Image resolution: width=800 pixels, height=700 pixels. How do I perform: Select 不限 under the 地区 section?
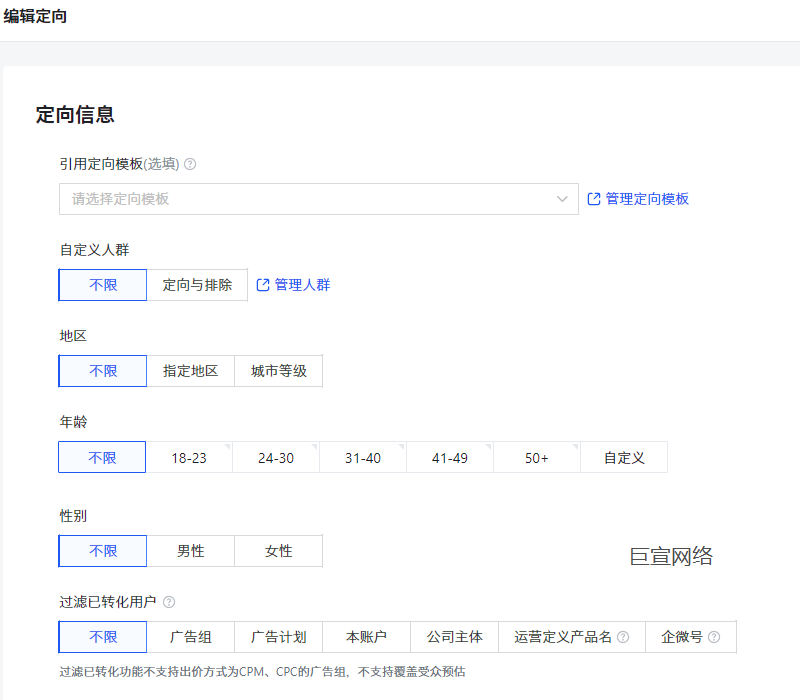[x=102, y=370]
